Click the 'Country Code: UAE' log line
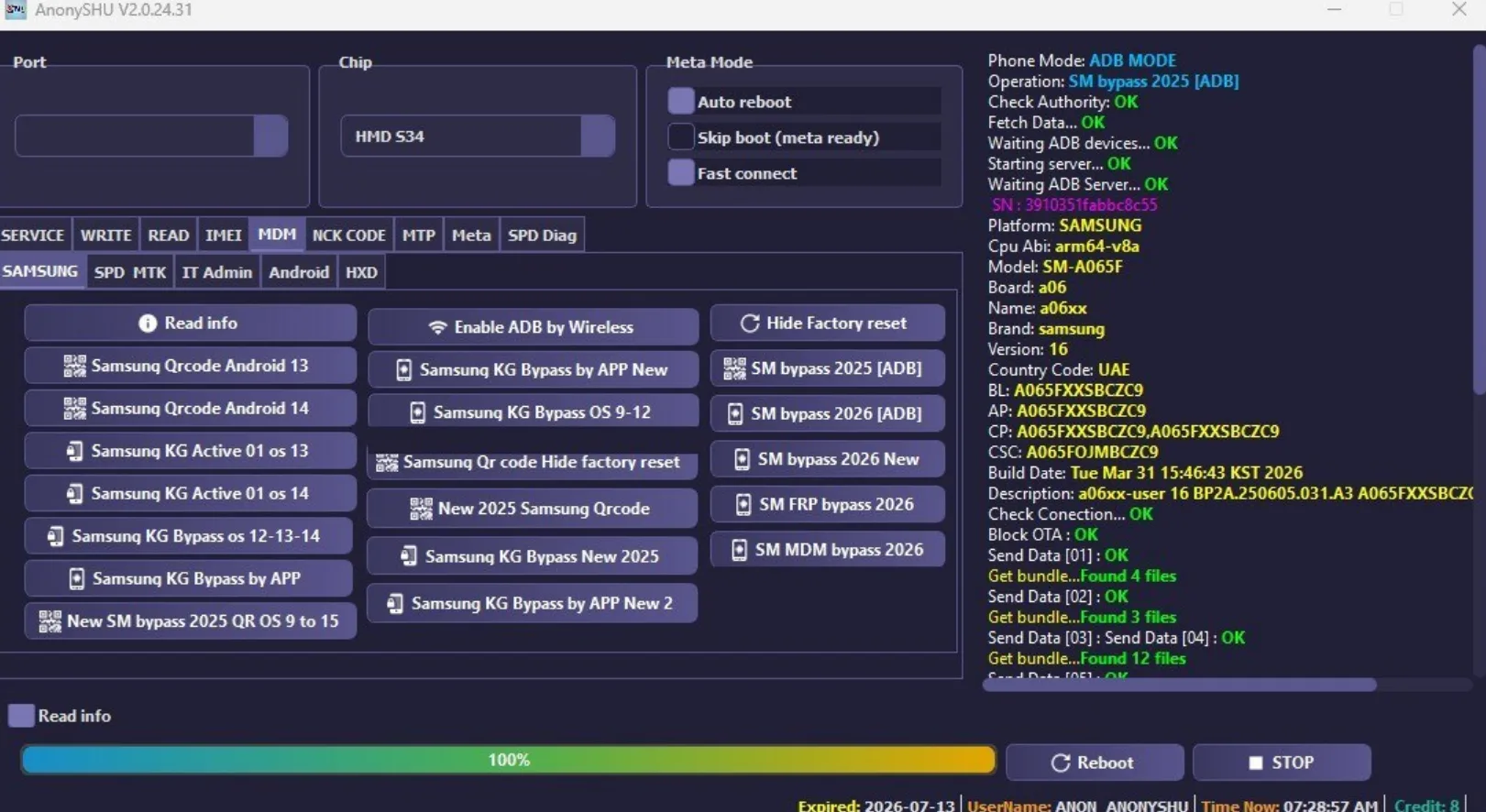 (1059, 370)
